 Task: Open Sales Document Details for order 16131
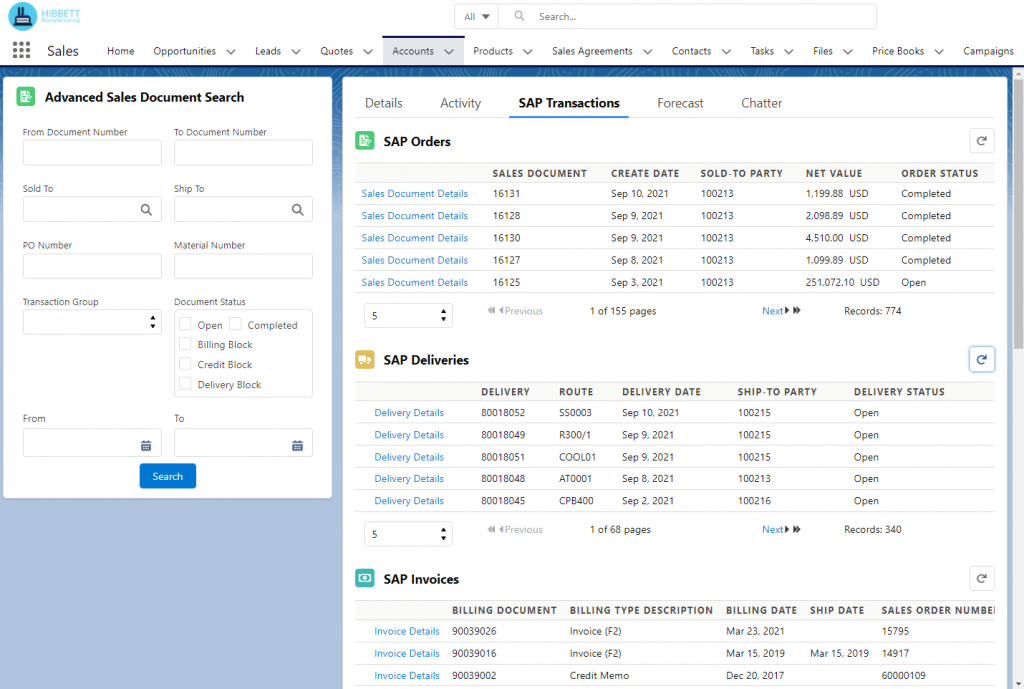(415, 193)
